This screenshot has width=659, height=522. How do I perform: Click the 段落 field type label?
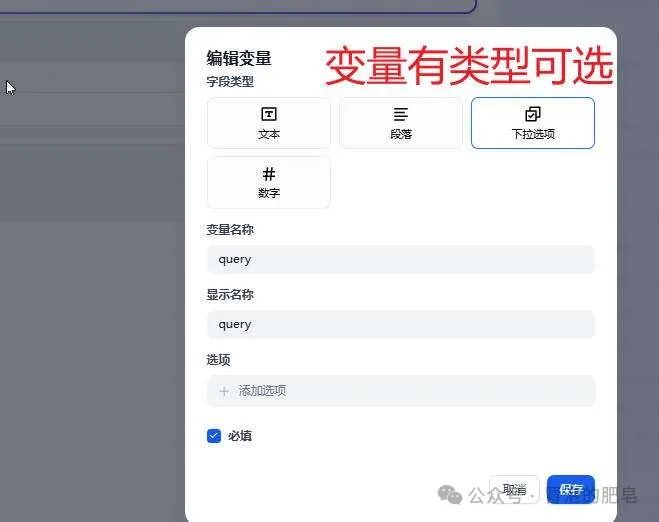point(400,134)
